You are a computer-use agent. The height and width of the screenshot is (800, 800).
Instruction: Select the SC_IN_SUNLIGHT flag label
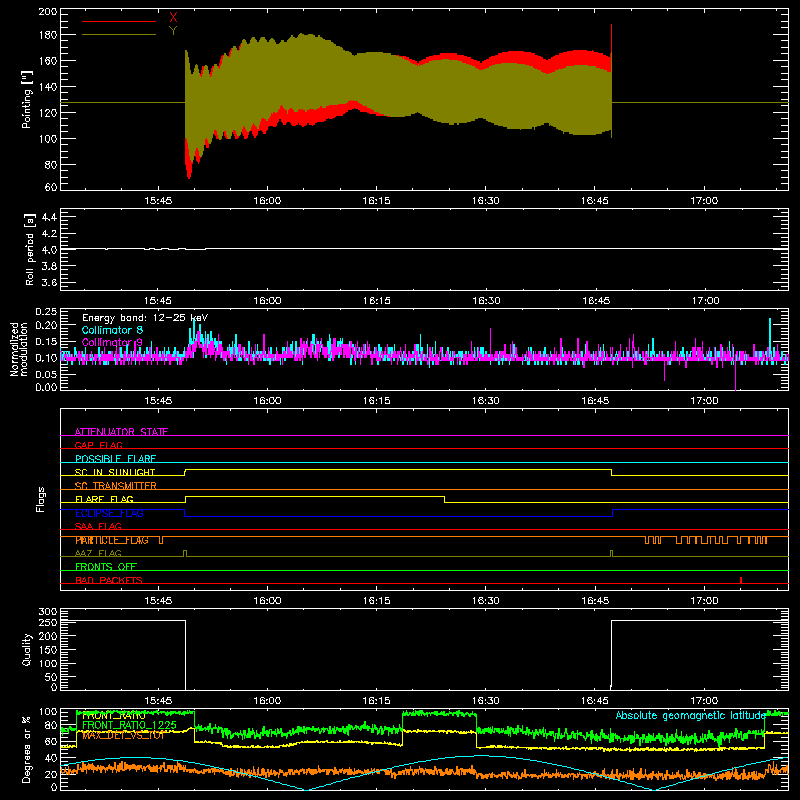tap(115, 472)
